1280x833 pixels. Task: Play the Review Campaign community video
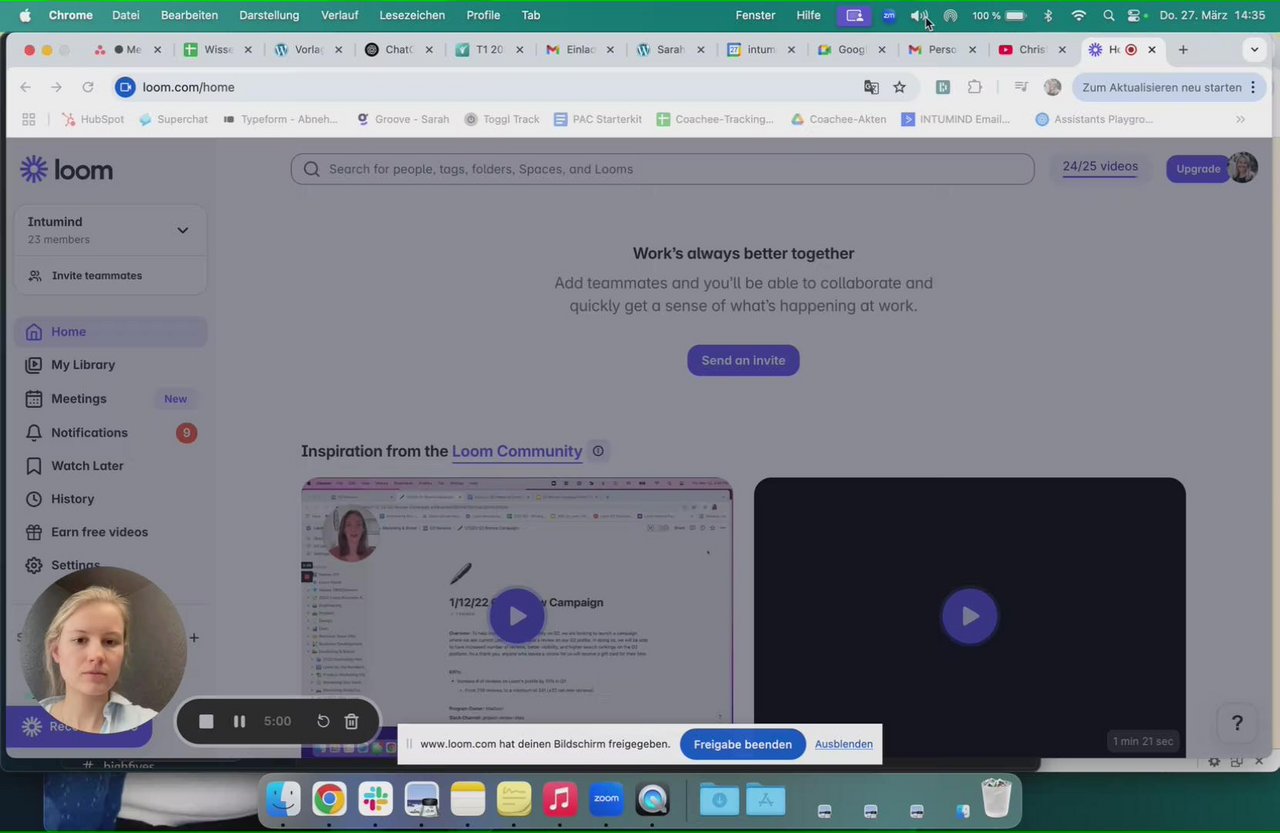pos(517,616)
